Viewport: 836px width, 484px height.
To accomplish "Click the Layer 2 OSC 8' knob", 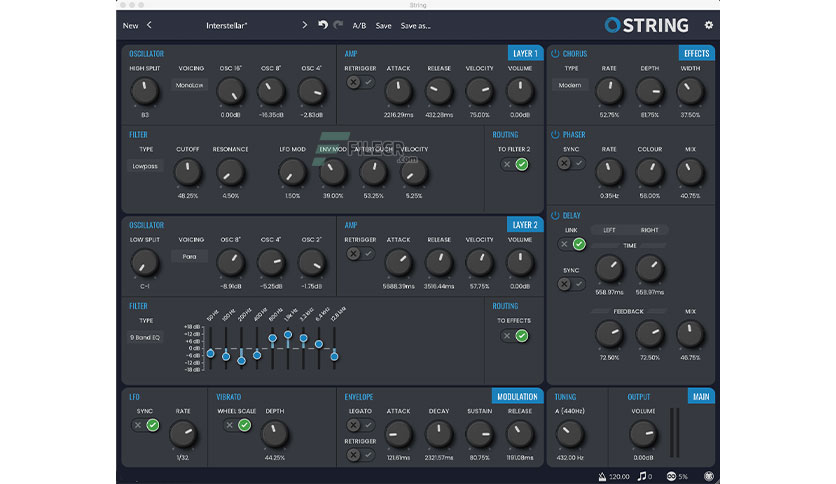I will click(x=230, y=263).
